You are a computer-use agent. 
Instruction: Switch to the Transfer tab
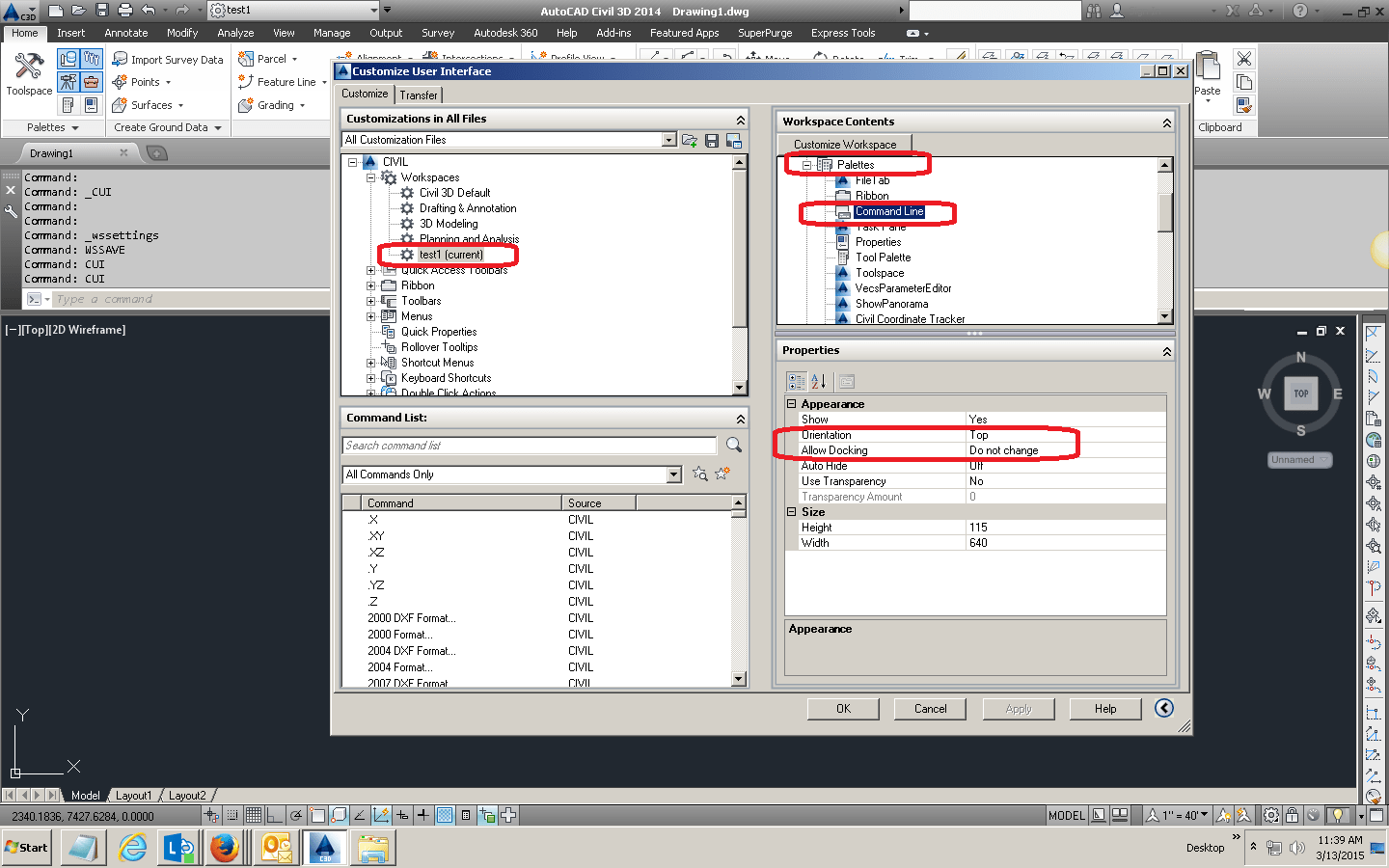(x=419, y=95)
